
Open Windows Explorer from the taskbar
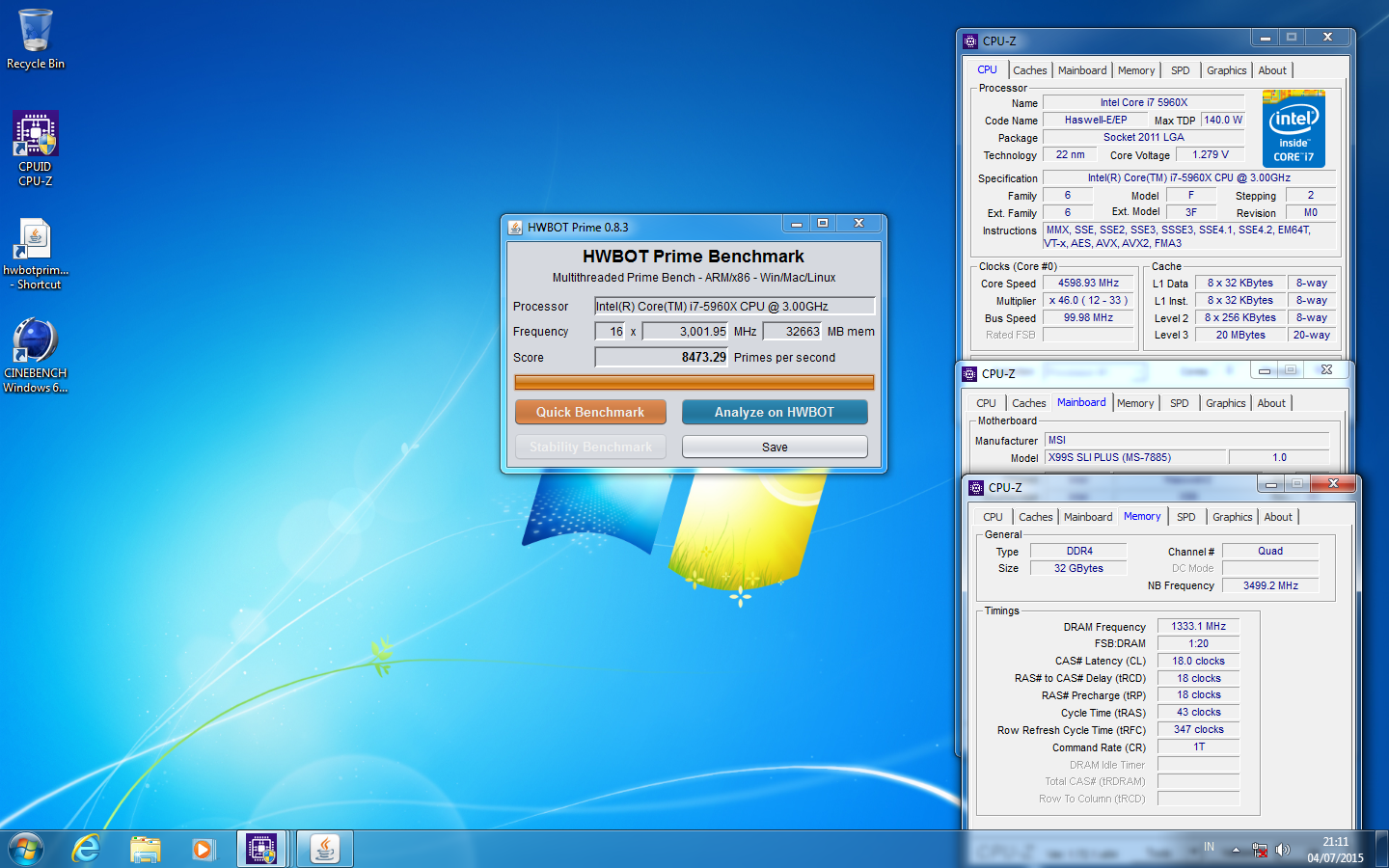[145, 849]
